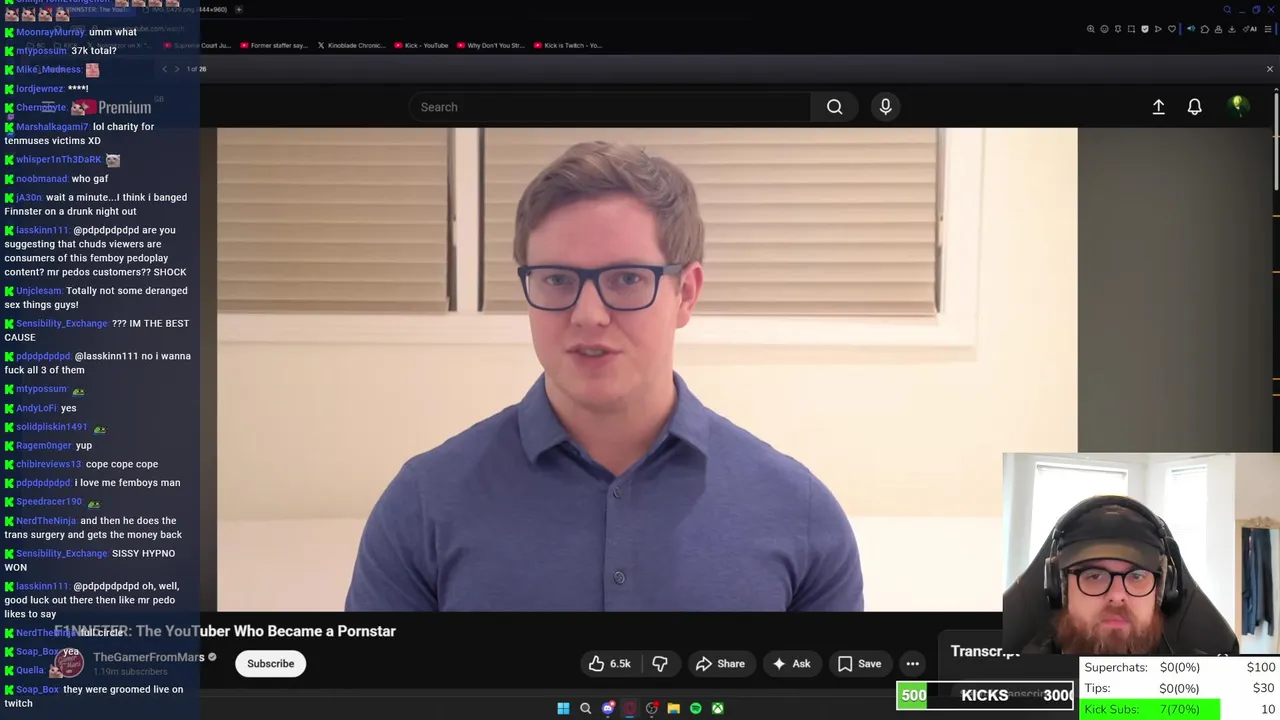
Task: Click the video player frame
Action: pos(647,369)
